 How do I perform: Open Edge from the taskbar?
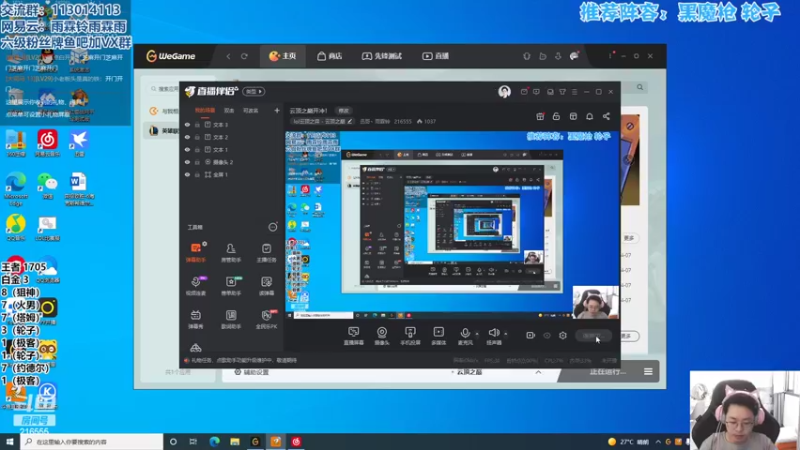pos(214,442)
